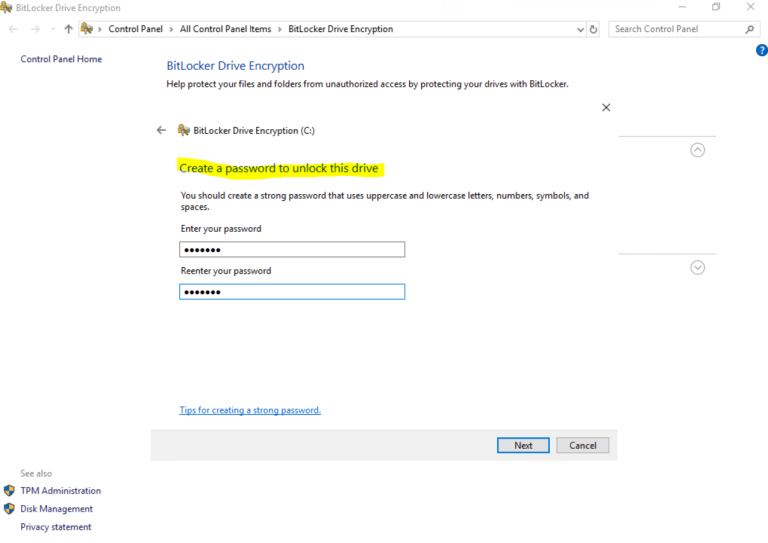Navigate up one level arrow
Image resolution: width=768 pixels, height=543 pixels.
click(x=69, y=29)
